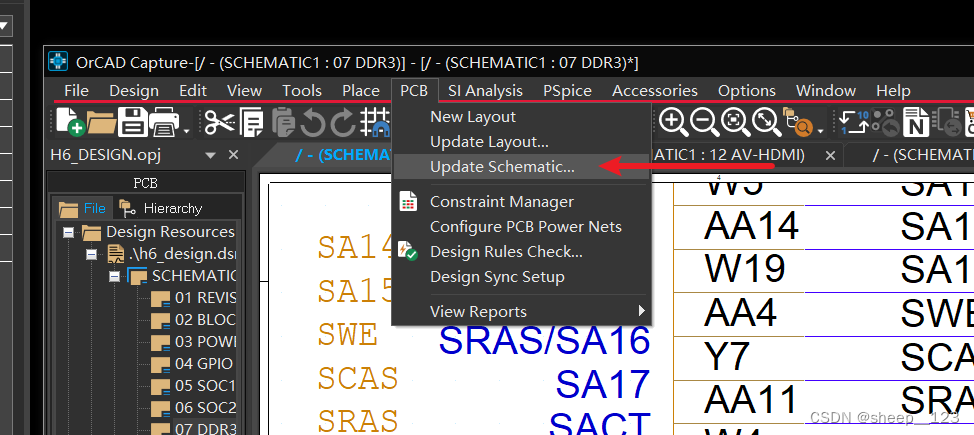Close the H6_DESIGN.opj project panel
This screenshot has width=974, height=435.
pos(234,155)
